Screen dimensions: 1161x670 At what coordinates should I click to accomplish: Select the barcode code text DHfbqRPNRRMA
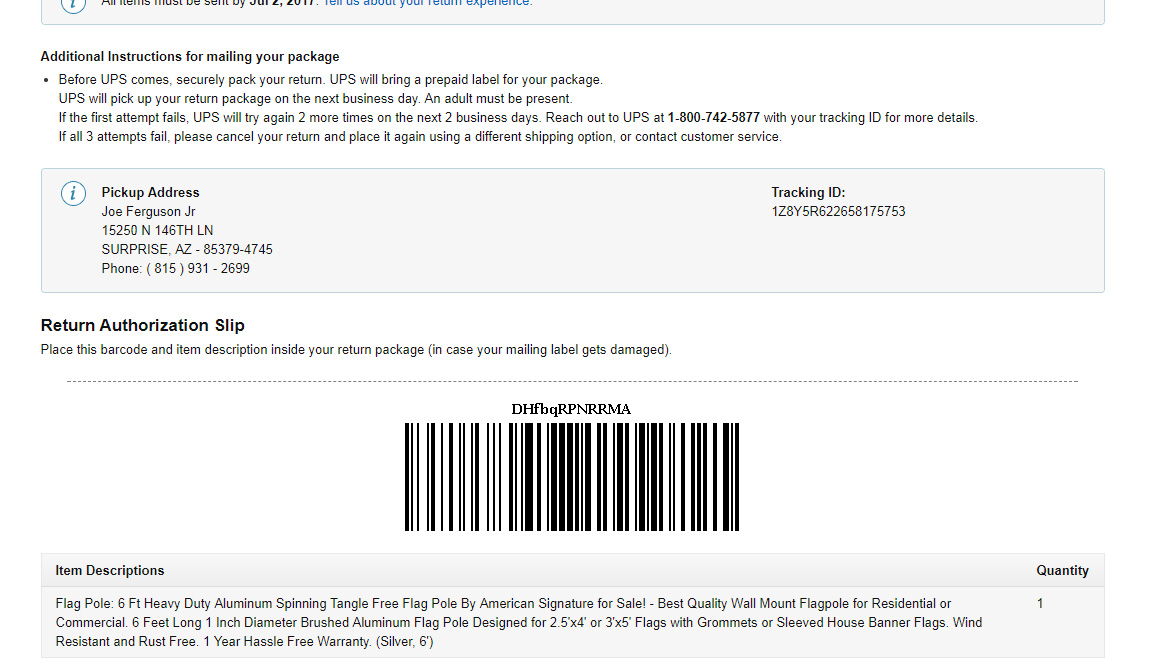[571, 409]
